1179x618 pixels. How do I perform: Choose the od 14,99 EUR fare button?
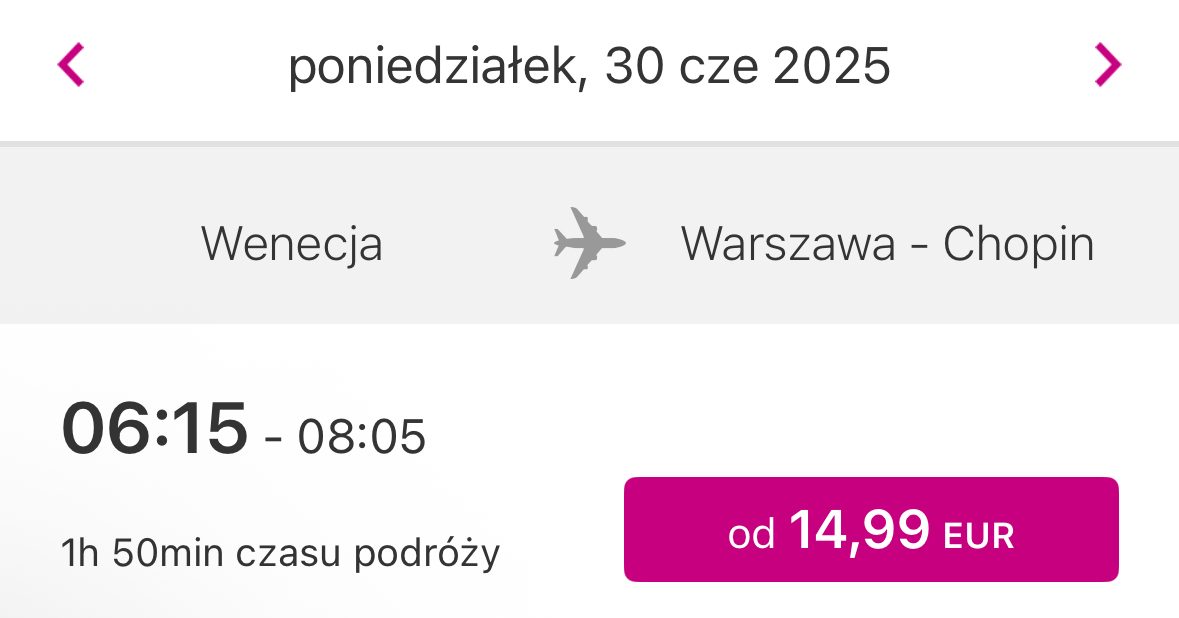(871, 529)
